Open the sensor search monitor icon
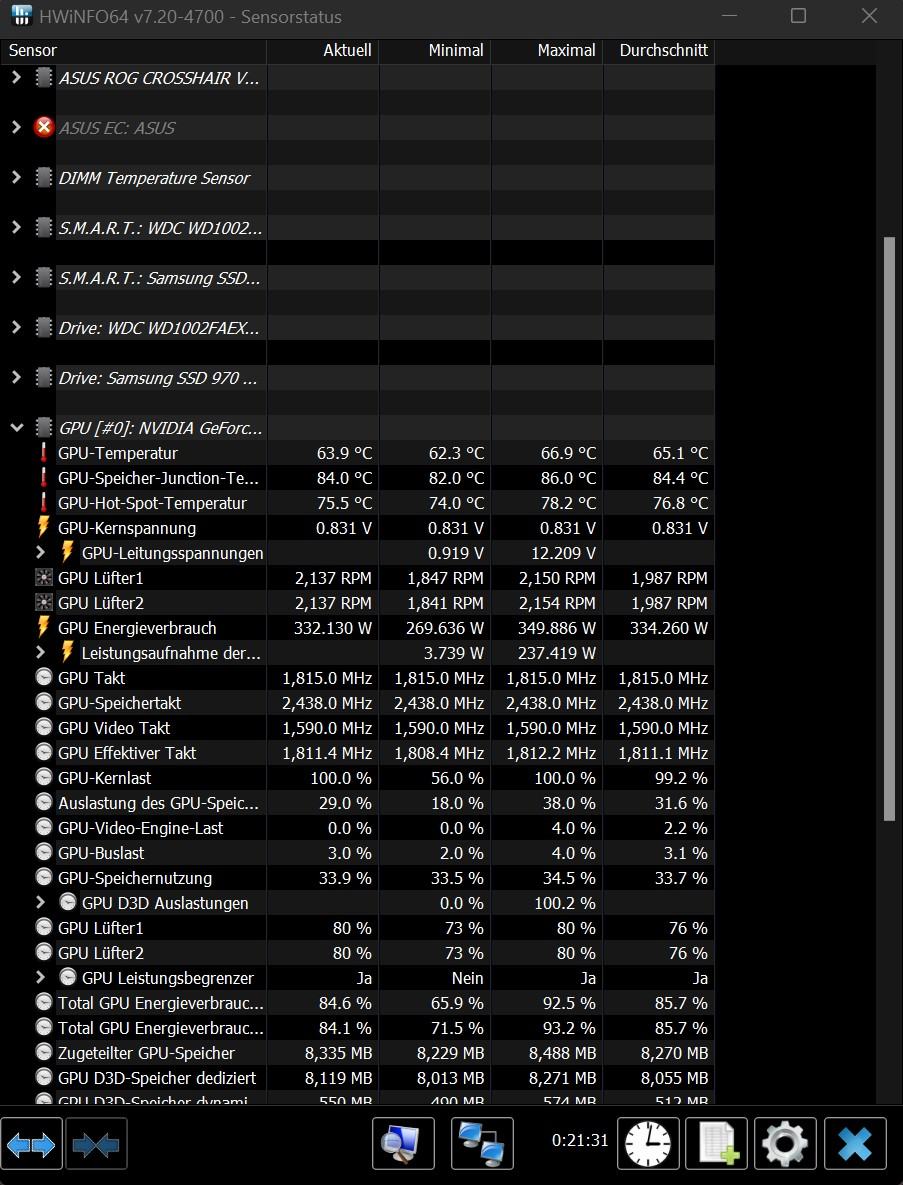Viewport: 903px width, 1185px height. 404,1143
